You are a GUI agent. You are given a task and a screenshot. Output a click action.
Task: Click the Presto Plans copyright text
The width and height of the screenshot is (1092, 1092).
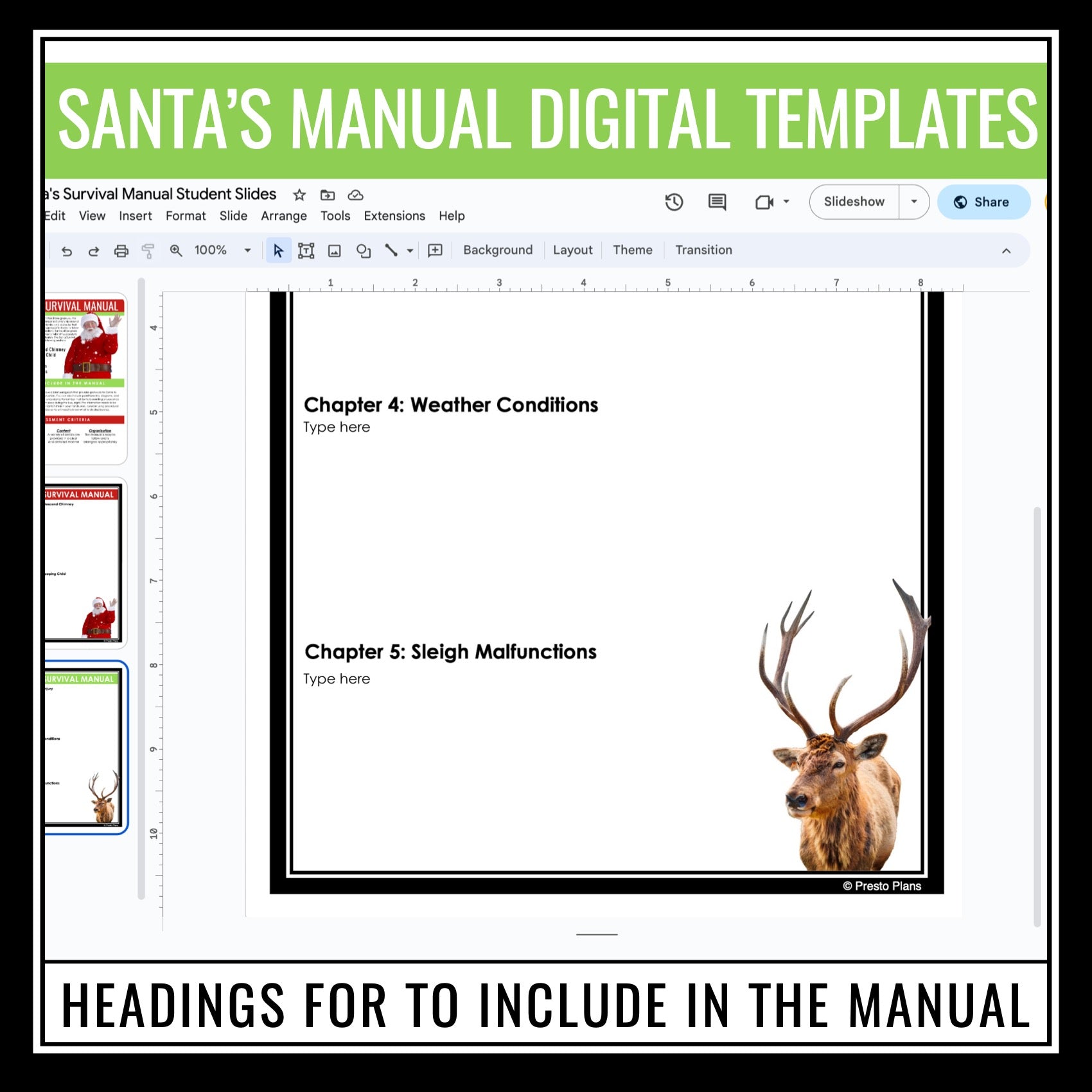tap(882, 886)
